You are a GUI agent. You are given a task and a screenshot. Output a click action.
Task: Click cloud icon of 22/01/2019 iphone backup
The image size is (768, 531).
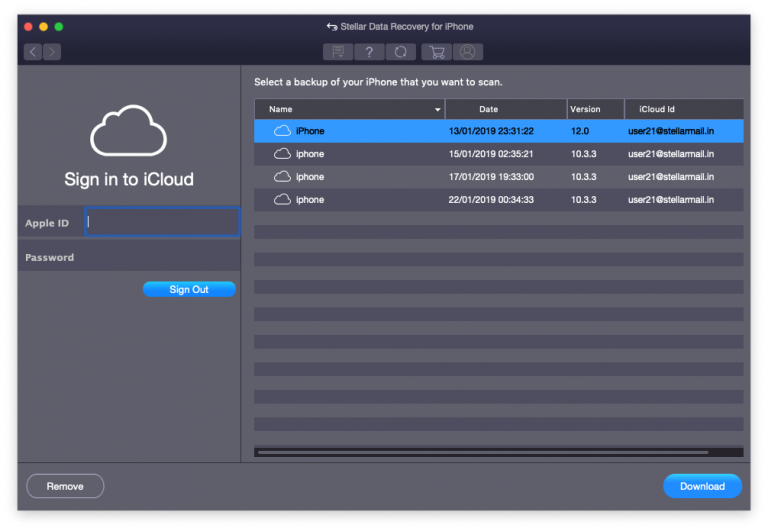[282, 200]
